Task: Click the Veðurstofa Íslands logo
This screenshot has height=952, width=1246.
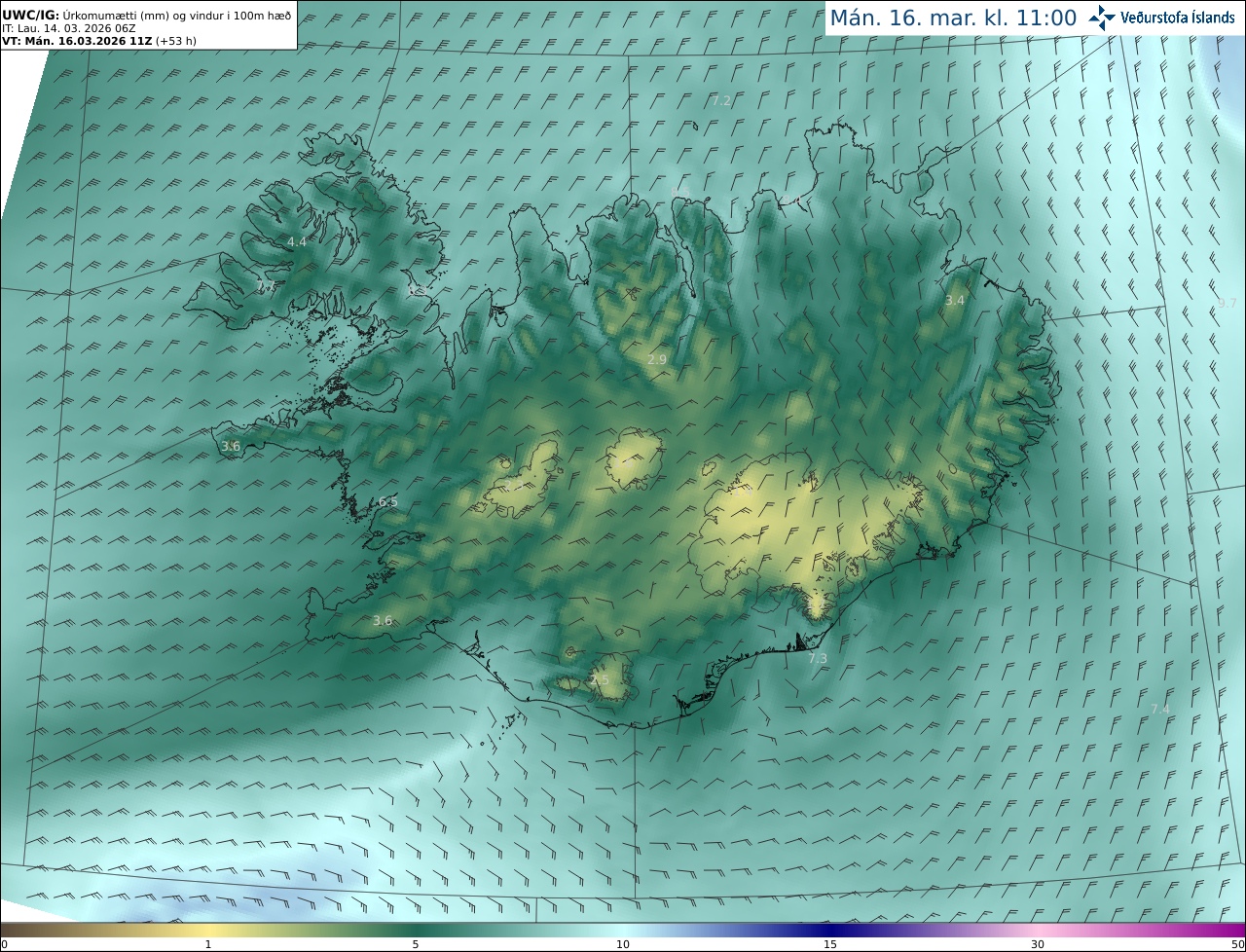Action: pyautogui.click(x=1162, y=18)
